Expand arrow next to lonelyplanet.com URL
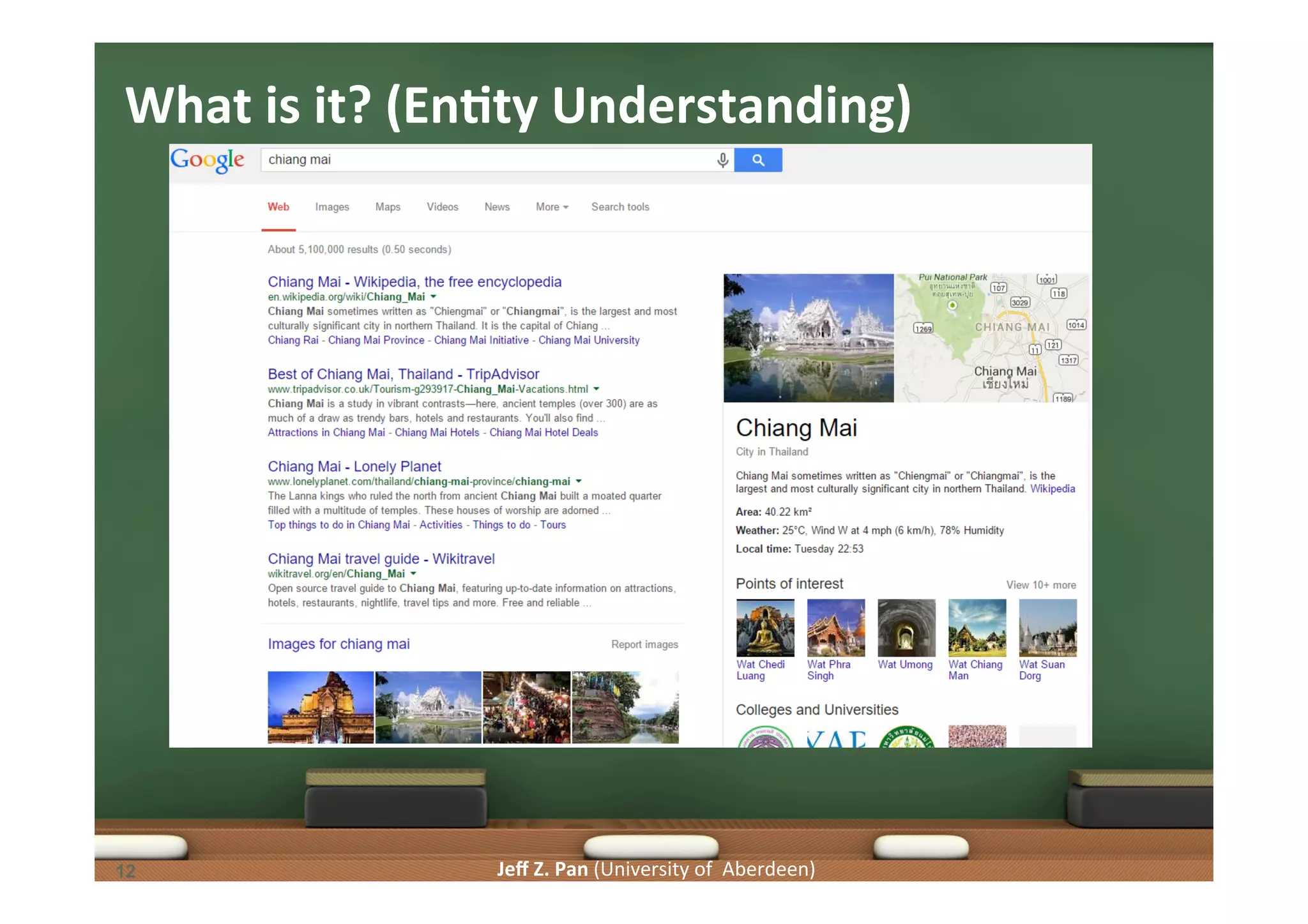 coord(579,481)
